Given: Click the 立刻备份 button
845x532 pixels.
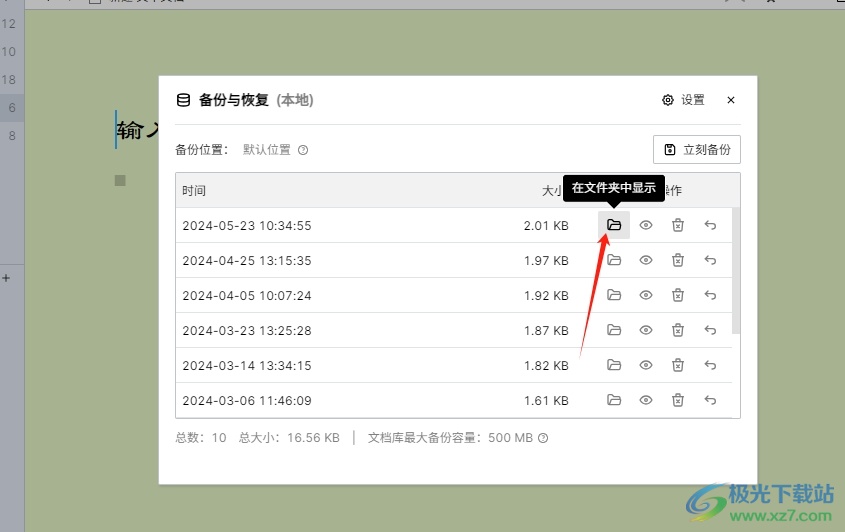Looking at the screenshot, I should tap(697, 149).
